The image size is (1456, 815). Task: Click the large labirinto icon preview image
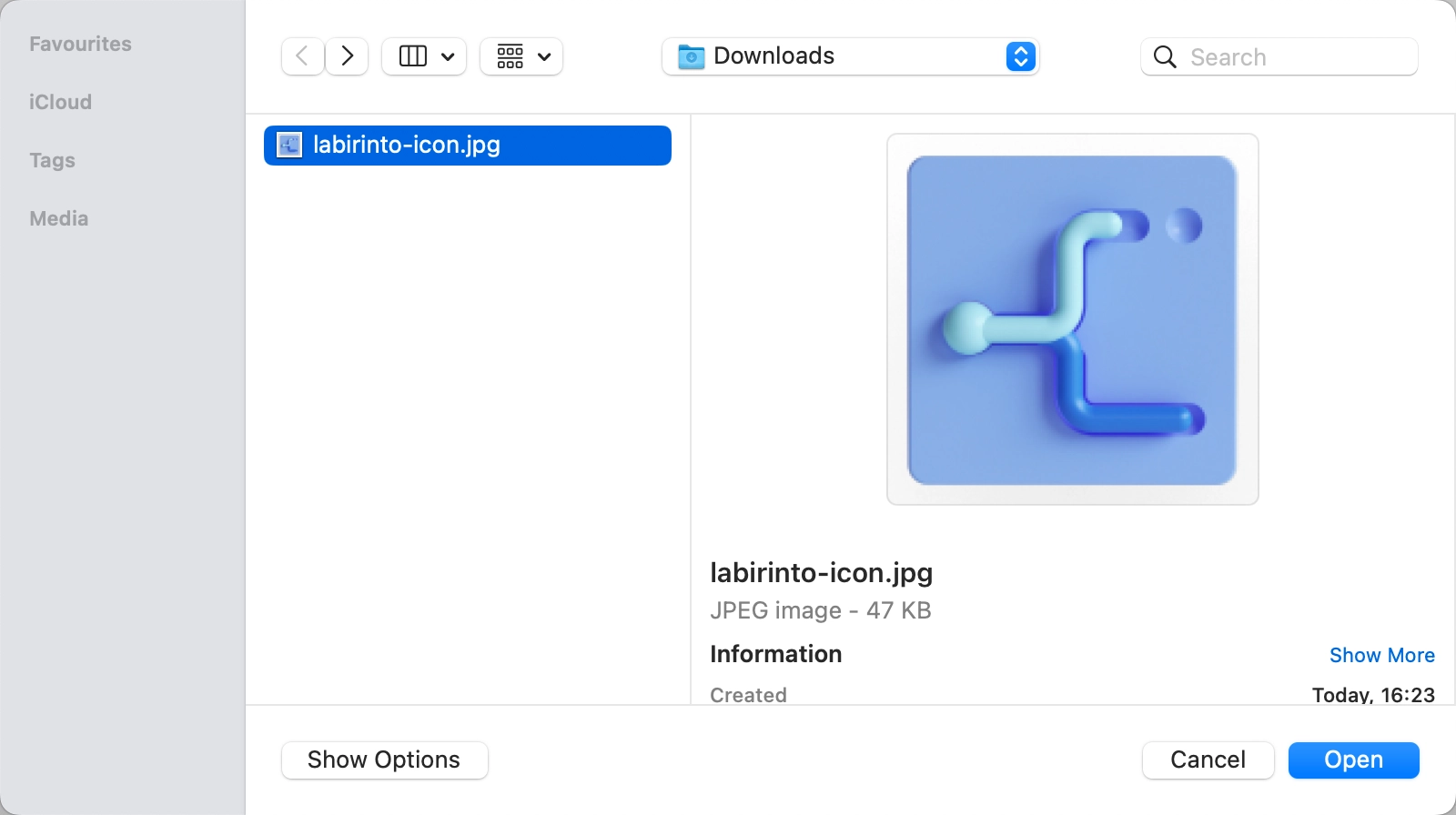[x=1072, y=319]
